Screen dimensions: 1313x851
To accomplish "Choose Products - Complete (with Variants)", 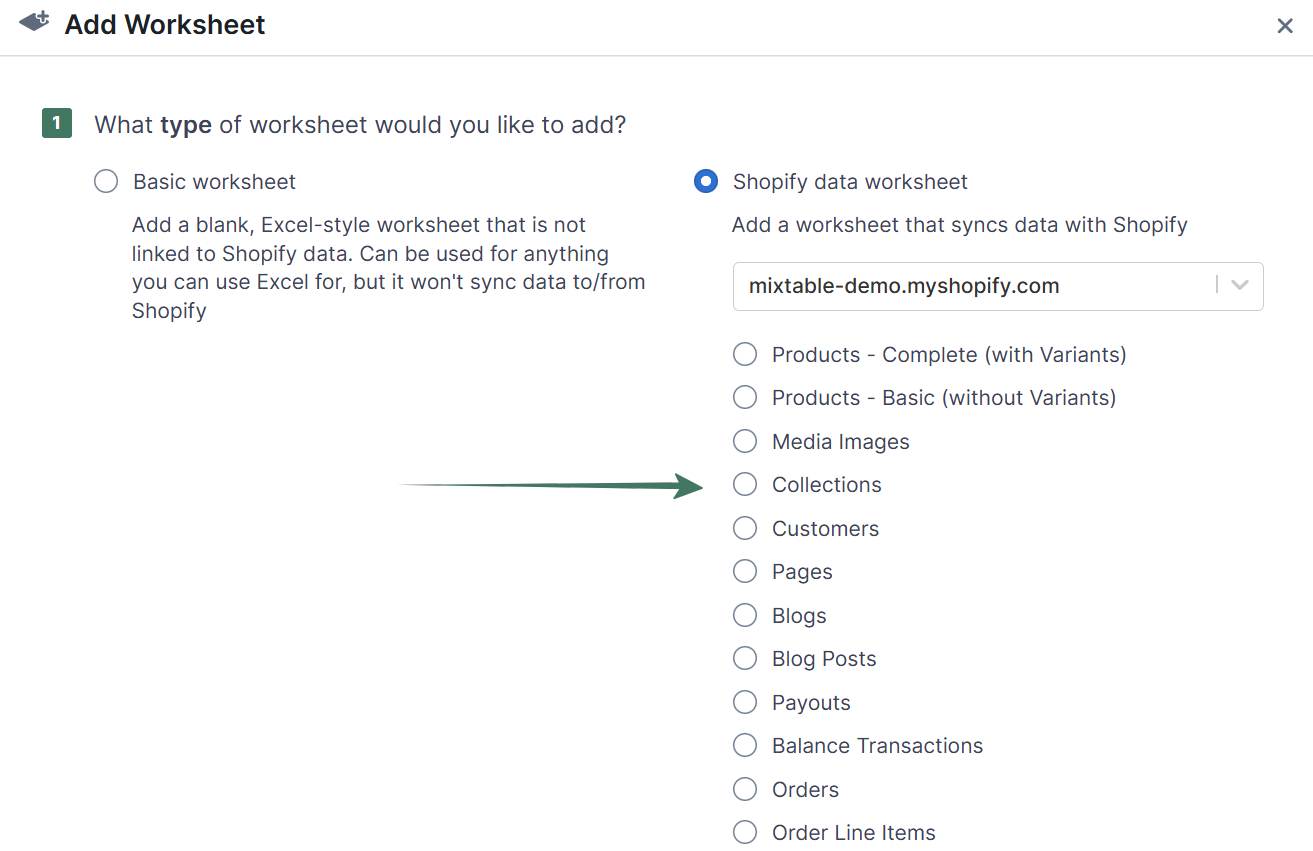I will click(745, 354).
